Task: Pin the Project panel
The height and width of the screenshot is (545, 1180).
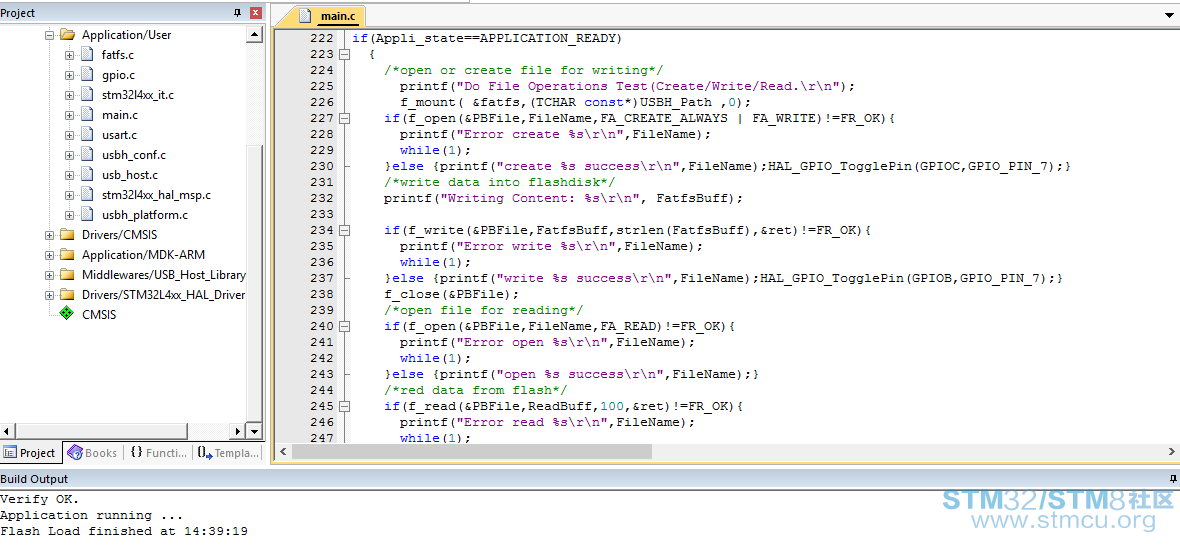Action: pos(238,13)
